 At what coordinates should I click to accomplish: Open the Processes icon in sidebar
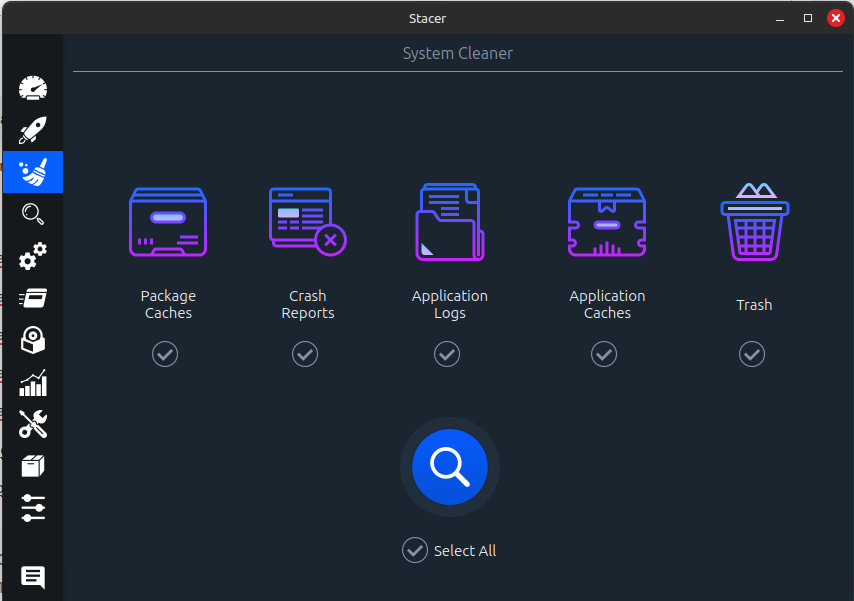tap(33, 298)
